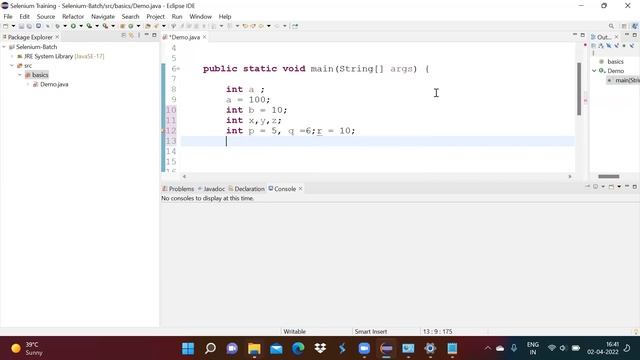Image resolution: width=640 pixels, height=360 pixels.
Task: Click the Open Console icon in Console view
Action: click(x=611, y=187)
